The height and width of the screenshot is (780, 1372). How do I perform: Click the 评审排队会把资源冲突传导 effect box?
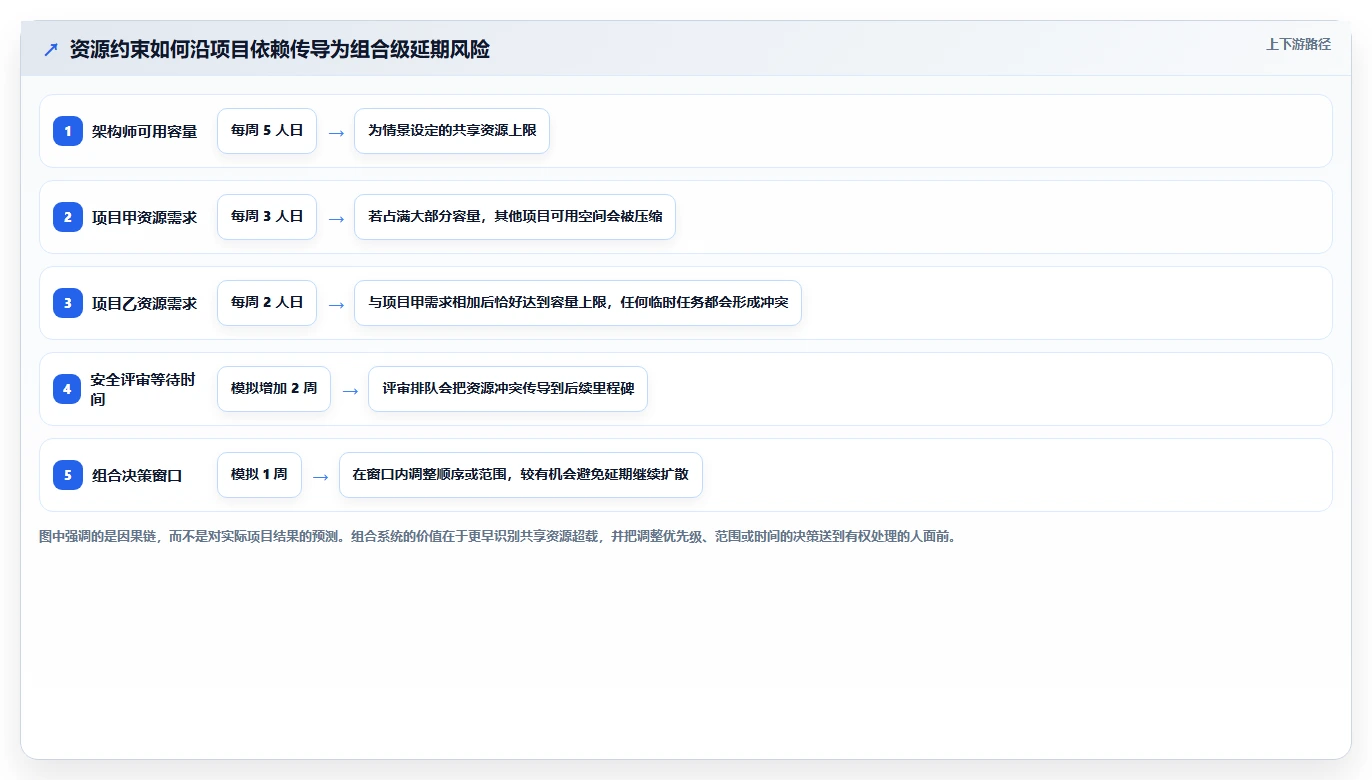point(508,389)
